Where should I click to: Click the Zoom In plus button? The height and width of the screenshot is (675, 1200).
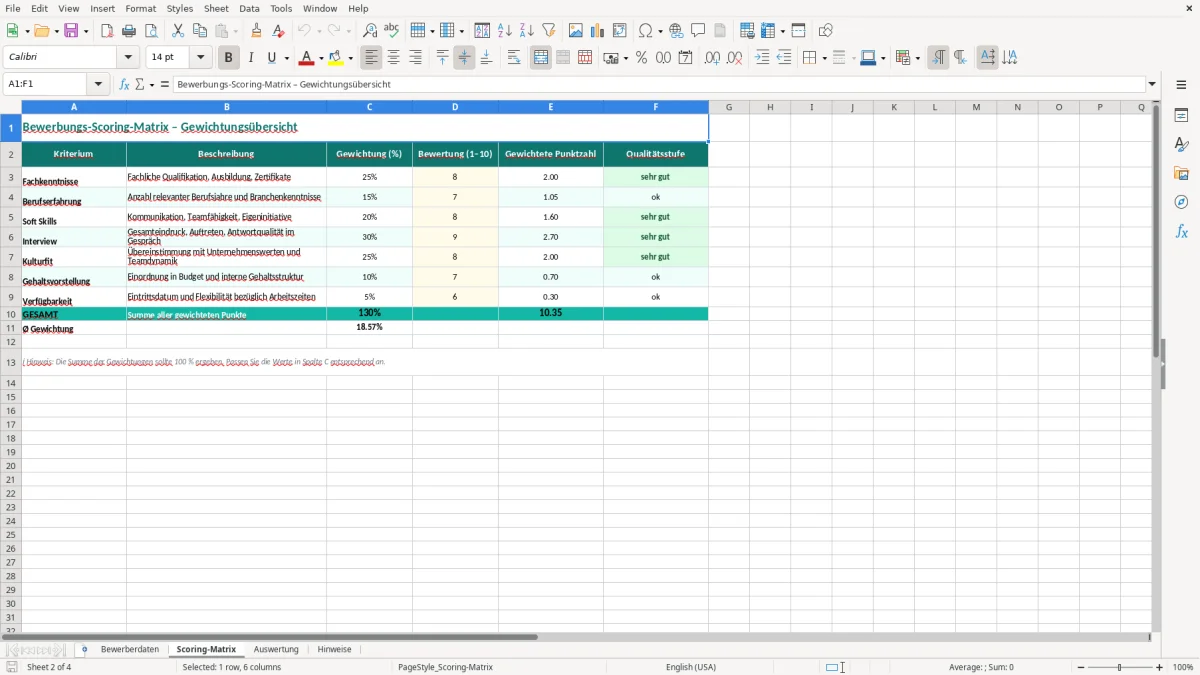point(1160,667)
